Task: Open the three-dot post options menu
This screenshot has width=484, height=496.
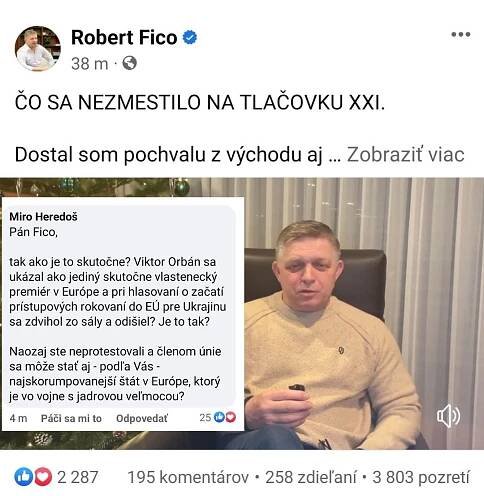Action: [461, 34]
